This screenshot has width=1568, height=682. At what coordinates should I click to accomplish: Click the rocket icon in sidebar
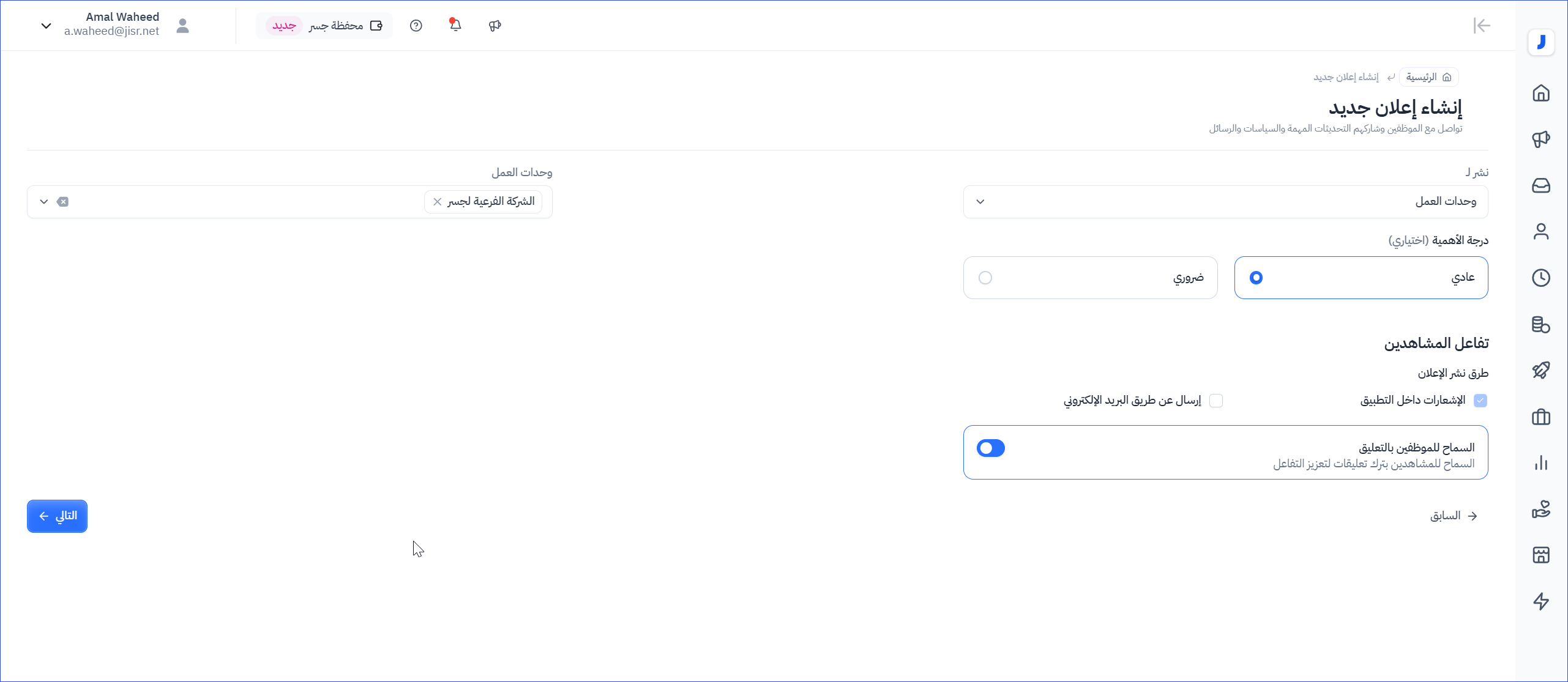1540,371
